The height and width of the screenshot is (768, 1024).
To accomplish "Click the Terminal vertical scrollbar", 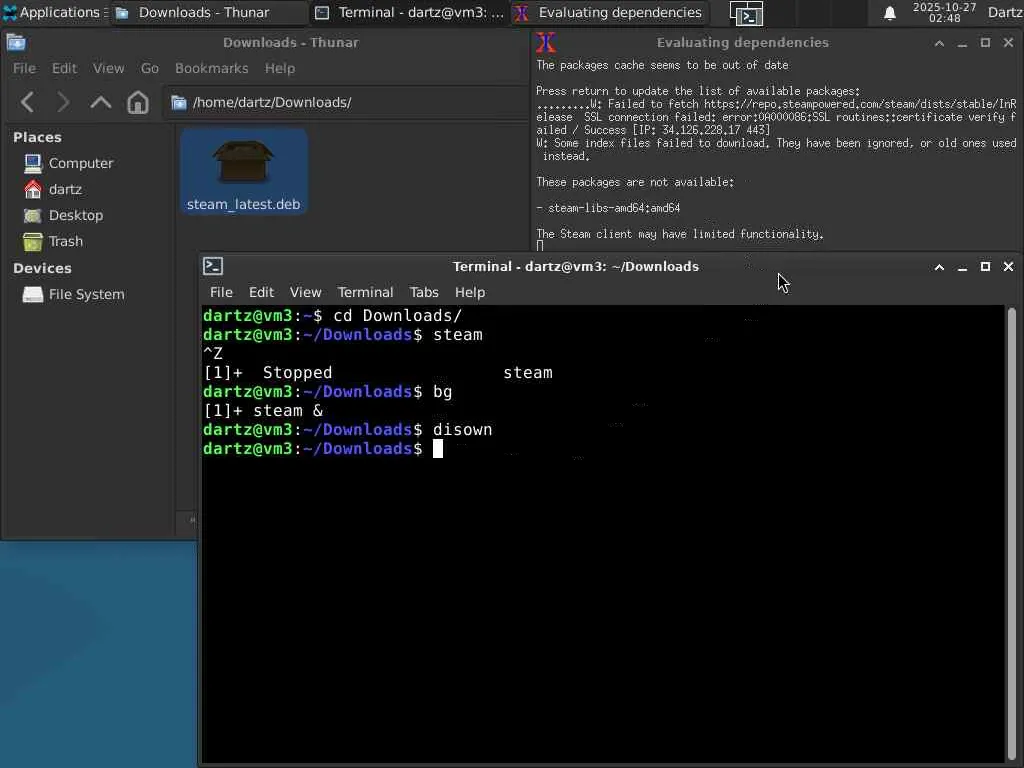I will point(1012,534).
